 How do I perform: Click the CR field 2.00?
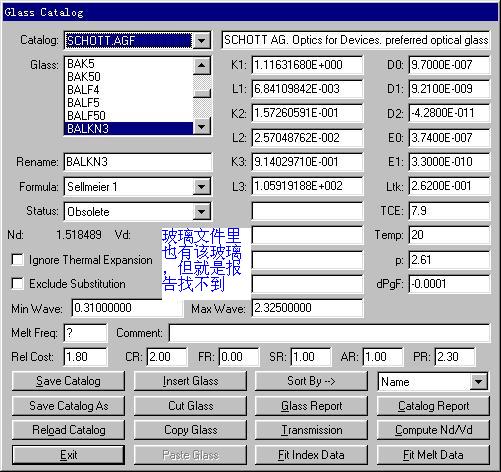pos(167,357)
